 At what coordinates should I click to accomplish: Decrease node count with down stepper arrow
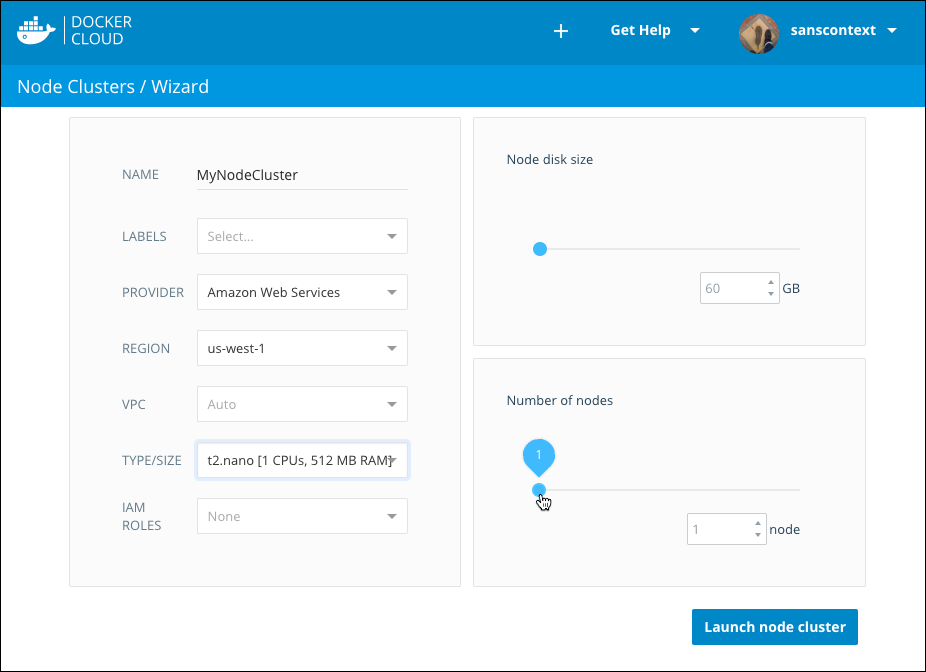tap(758, 535)
